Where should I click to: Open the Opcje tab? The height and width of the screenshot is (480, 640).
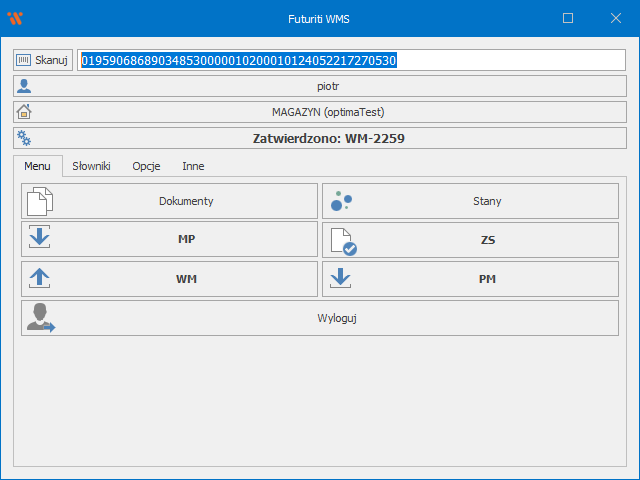point(146,166)
